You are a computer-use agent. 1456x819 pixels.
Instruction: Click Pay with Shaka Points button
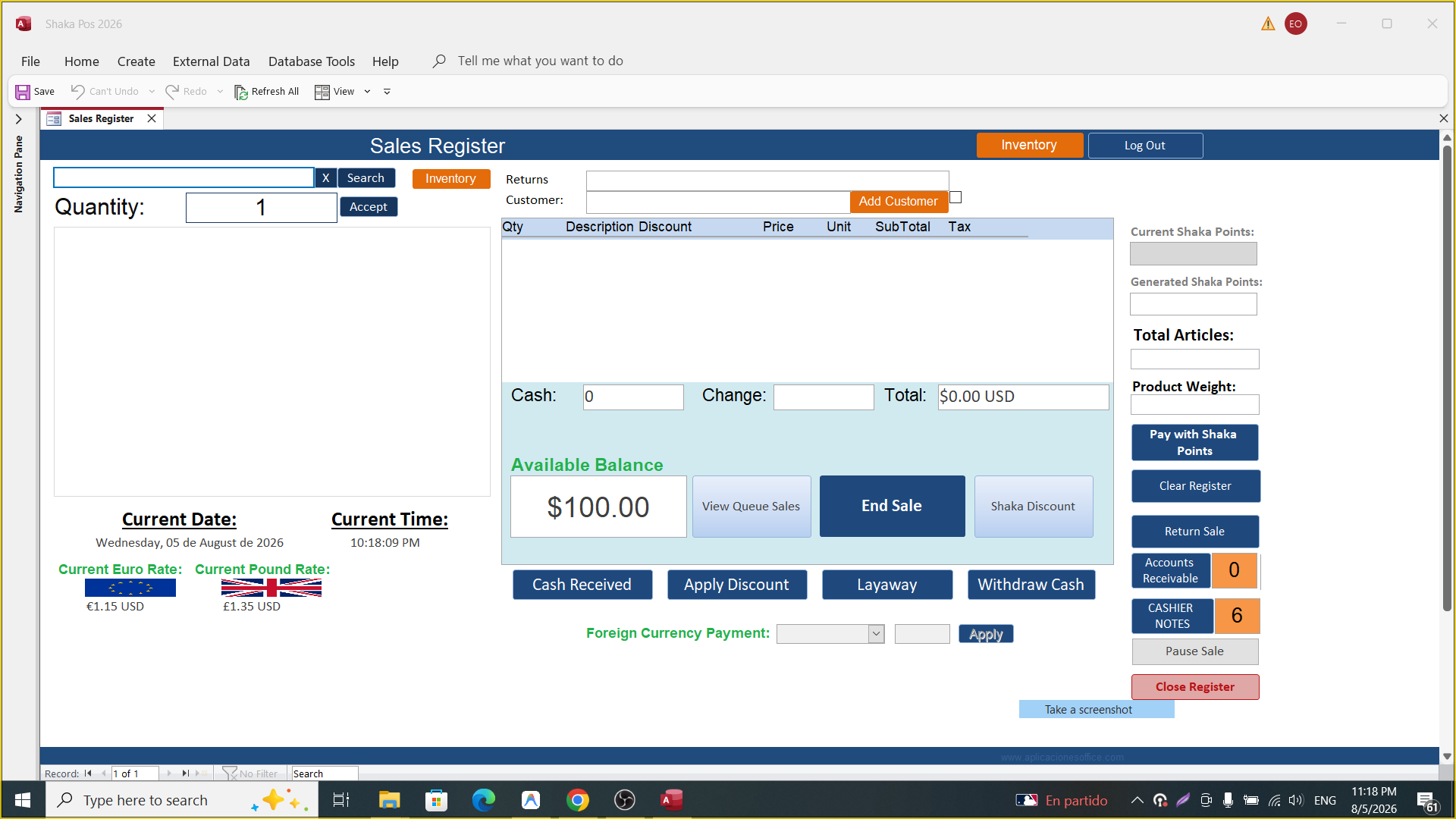click(x=1194, y=442)
